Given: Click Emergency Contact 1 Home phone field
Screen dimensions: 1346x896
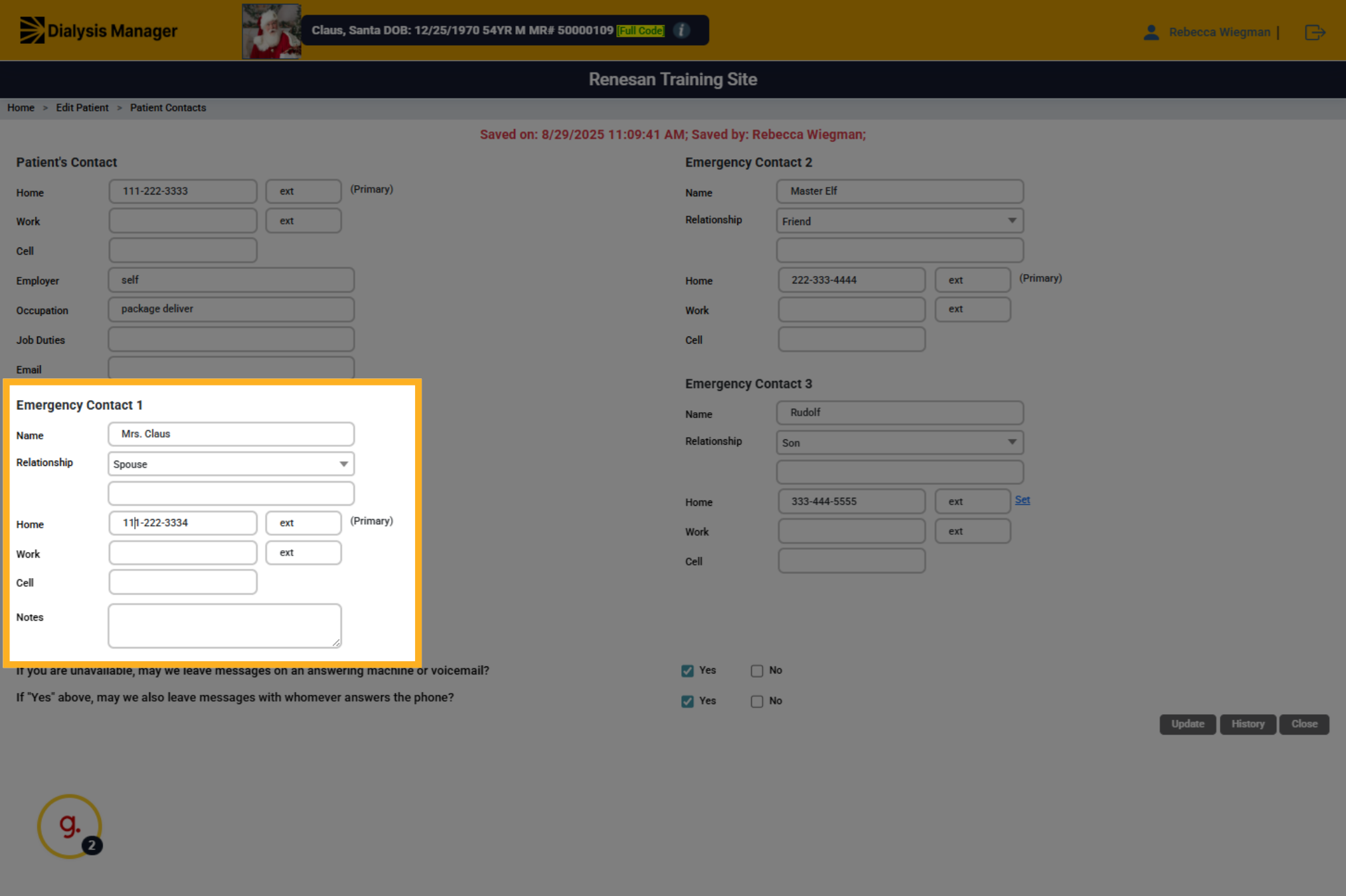Looking at the screenshot, I should 183,523.
